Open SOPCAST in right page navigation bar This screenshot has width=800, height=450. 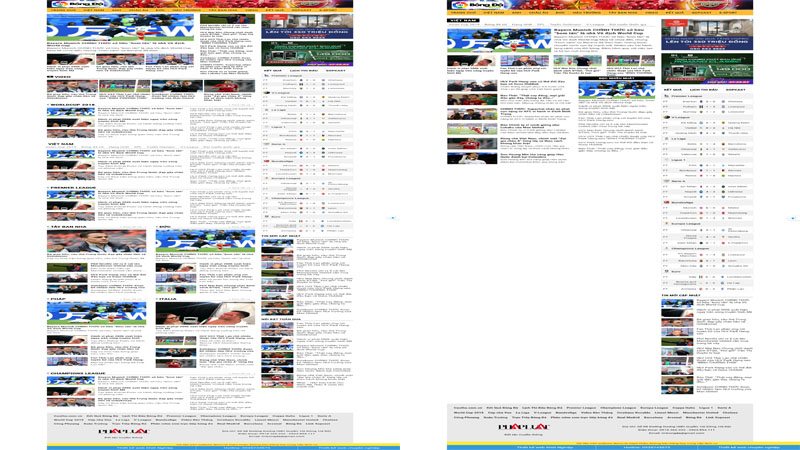point(702,13)
